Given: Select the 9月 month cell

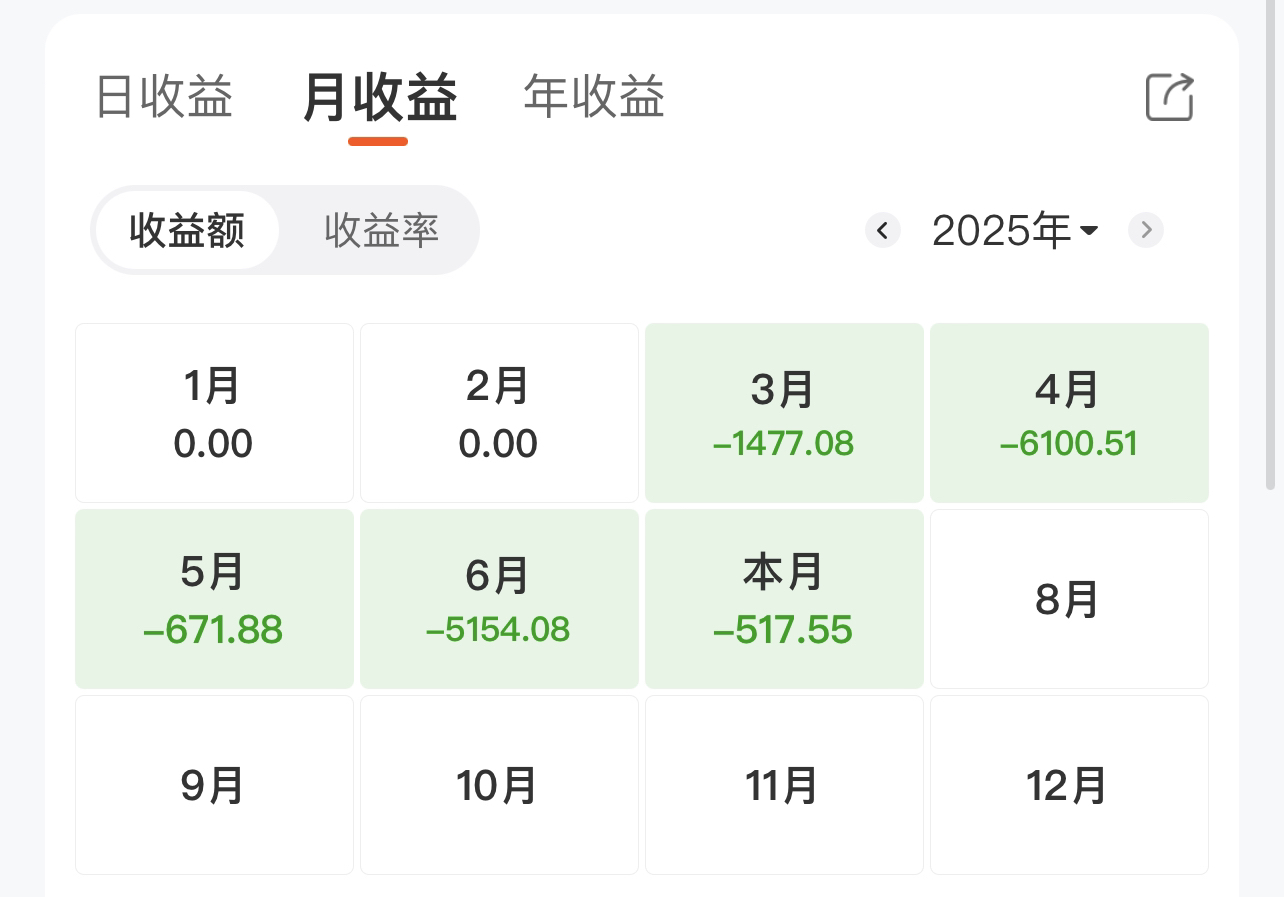Looking at the screenshot, I should pyautogui.click(x=214, y=785).
